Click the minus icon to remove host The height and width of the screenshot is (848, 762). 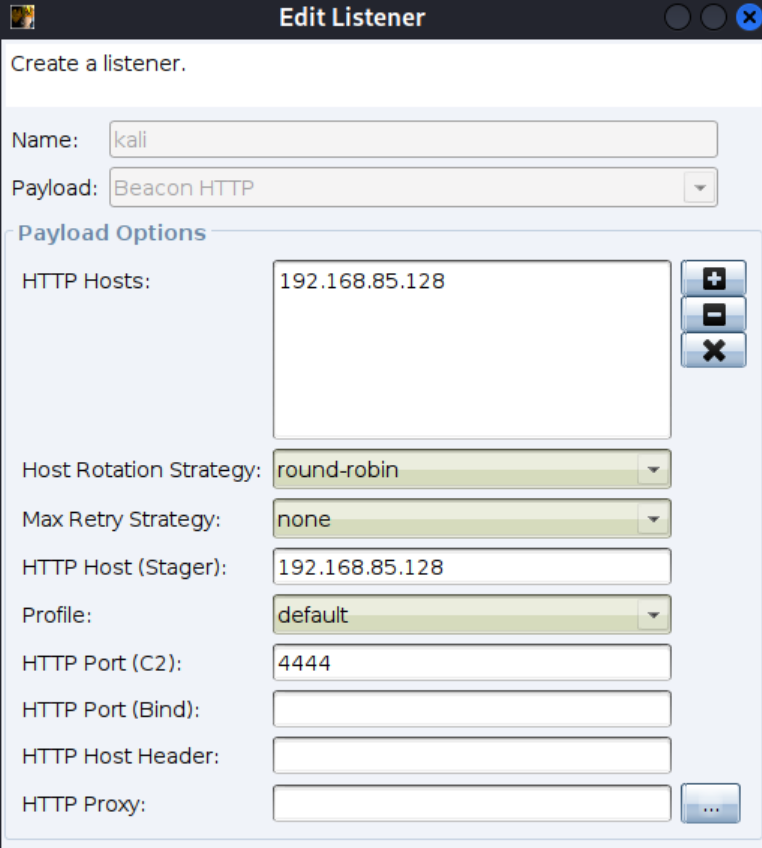[x=713, y=314]
